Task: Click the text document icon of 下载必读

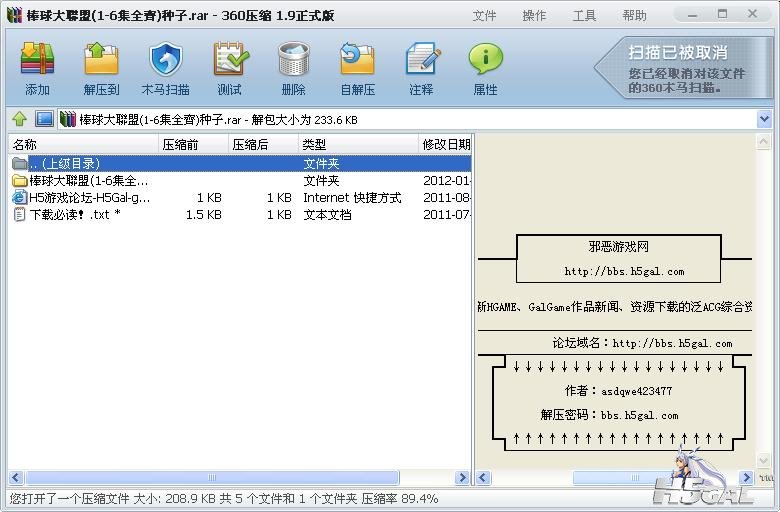Action: tap(19, 214)
